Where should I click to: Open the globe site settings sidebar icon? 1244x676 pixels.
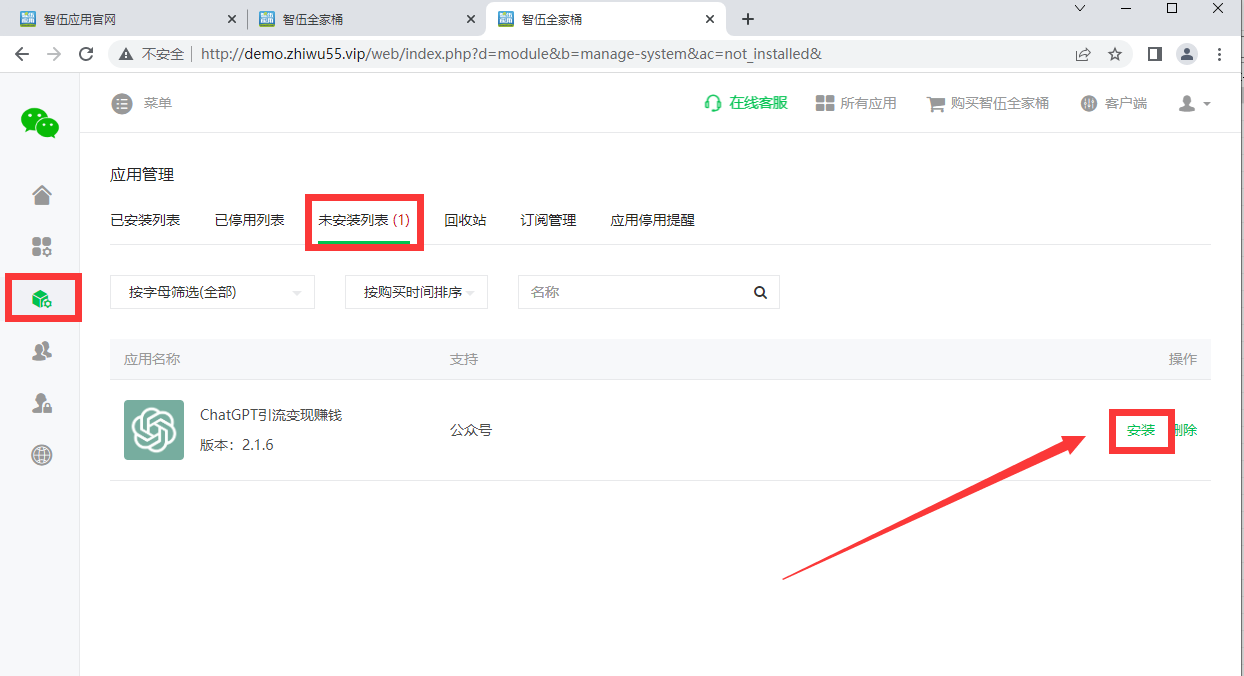click(41, 455)
